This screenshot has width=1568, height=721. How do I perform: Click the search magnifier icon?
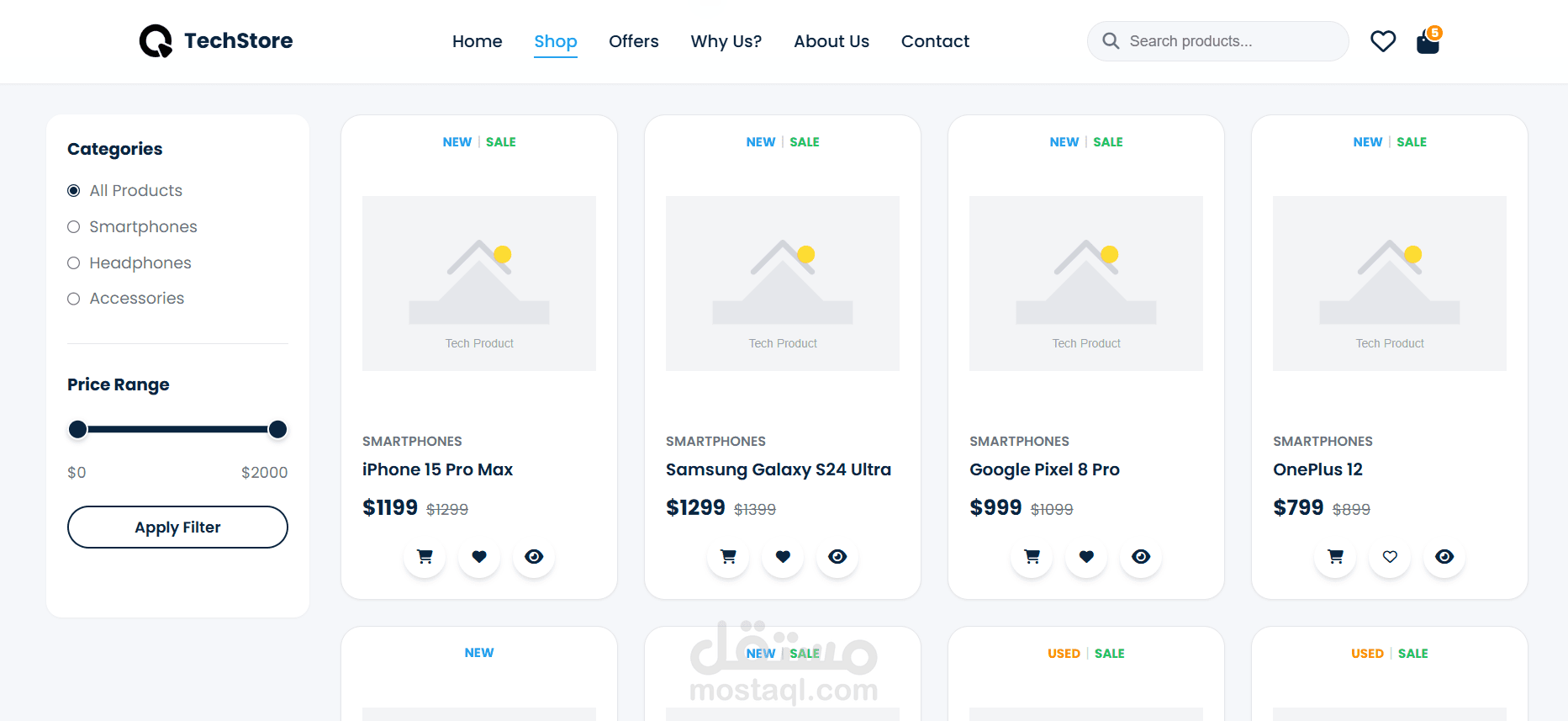tap(1111, 40)
